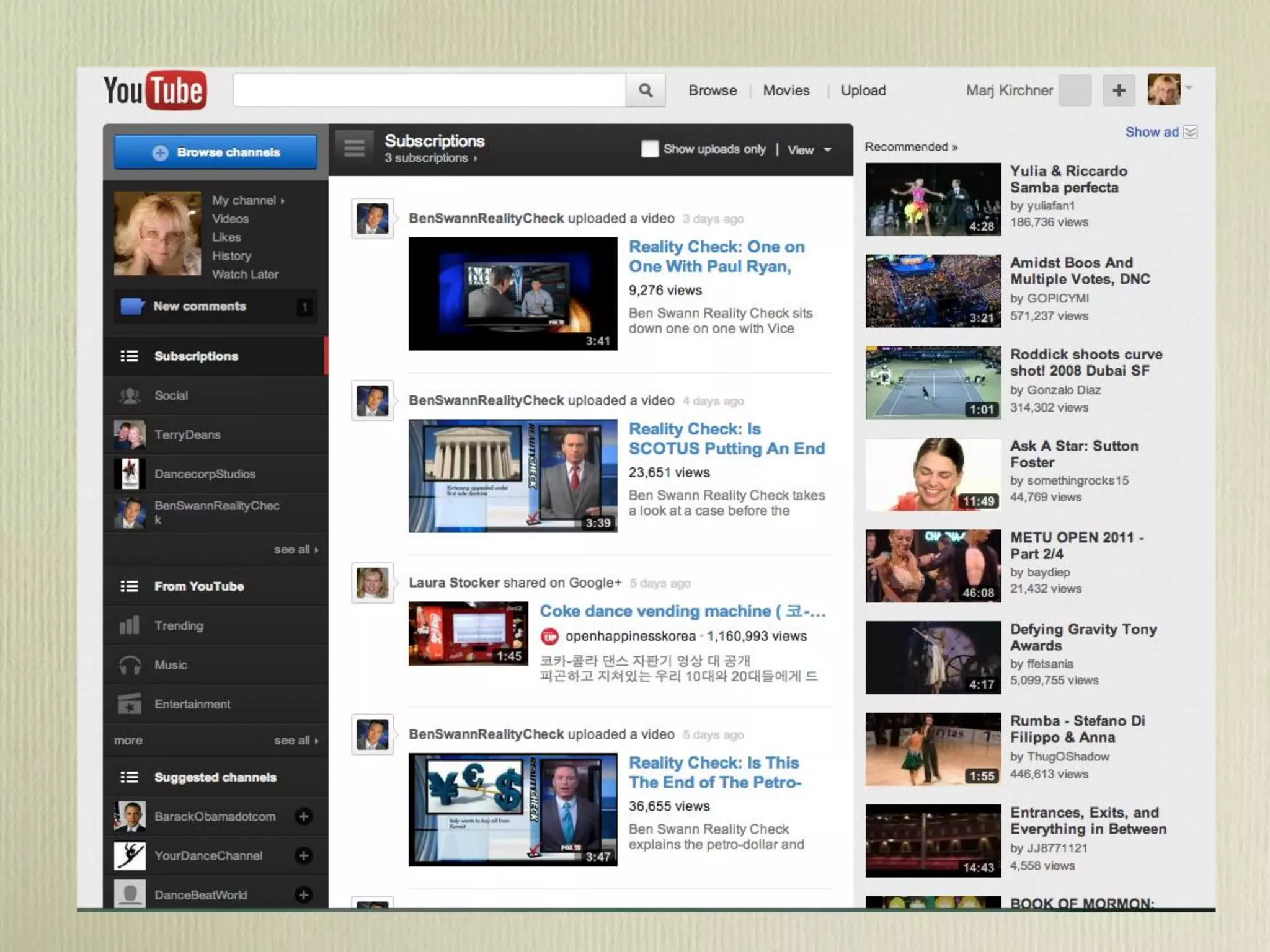Open the guide menu icon beside Subscriptions
The width and height of the screenshot is (1270, 952).
pos(354,149)
